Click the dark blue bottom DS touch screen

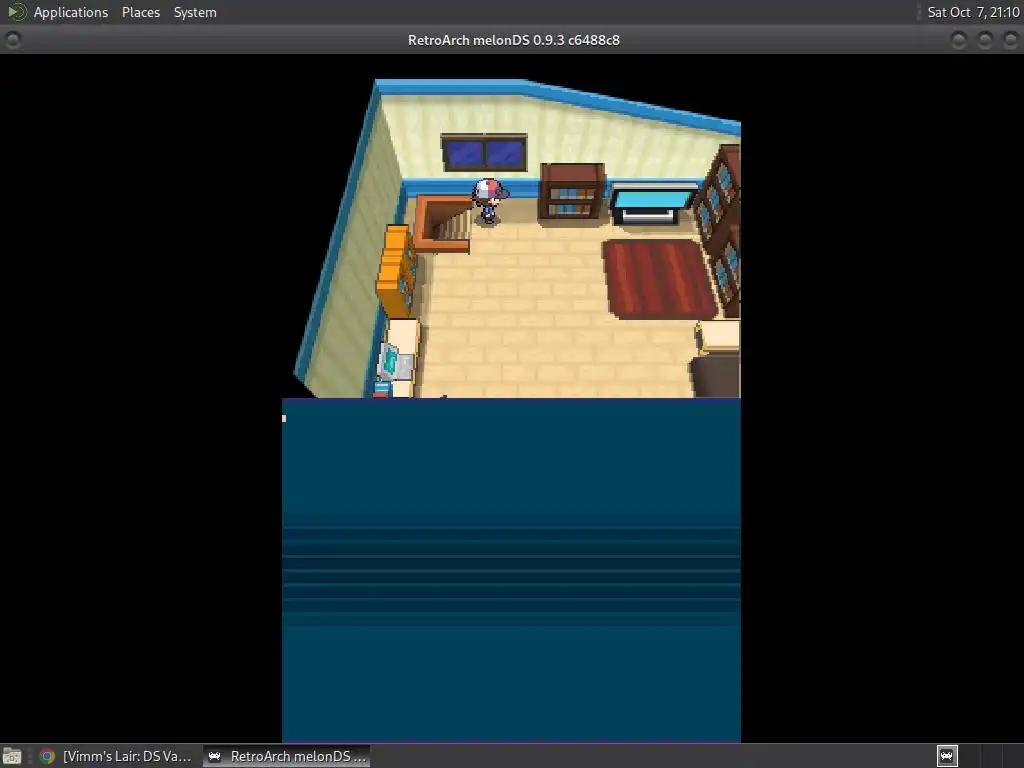(511, 570)
